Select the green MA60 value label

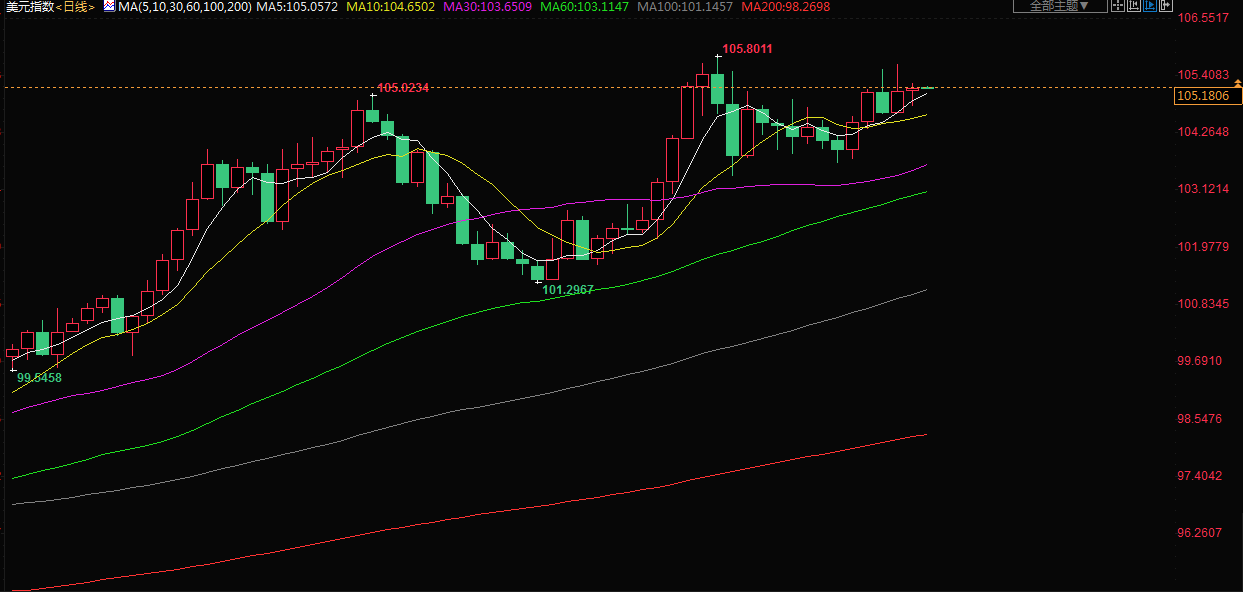584,7
